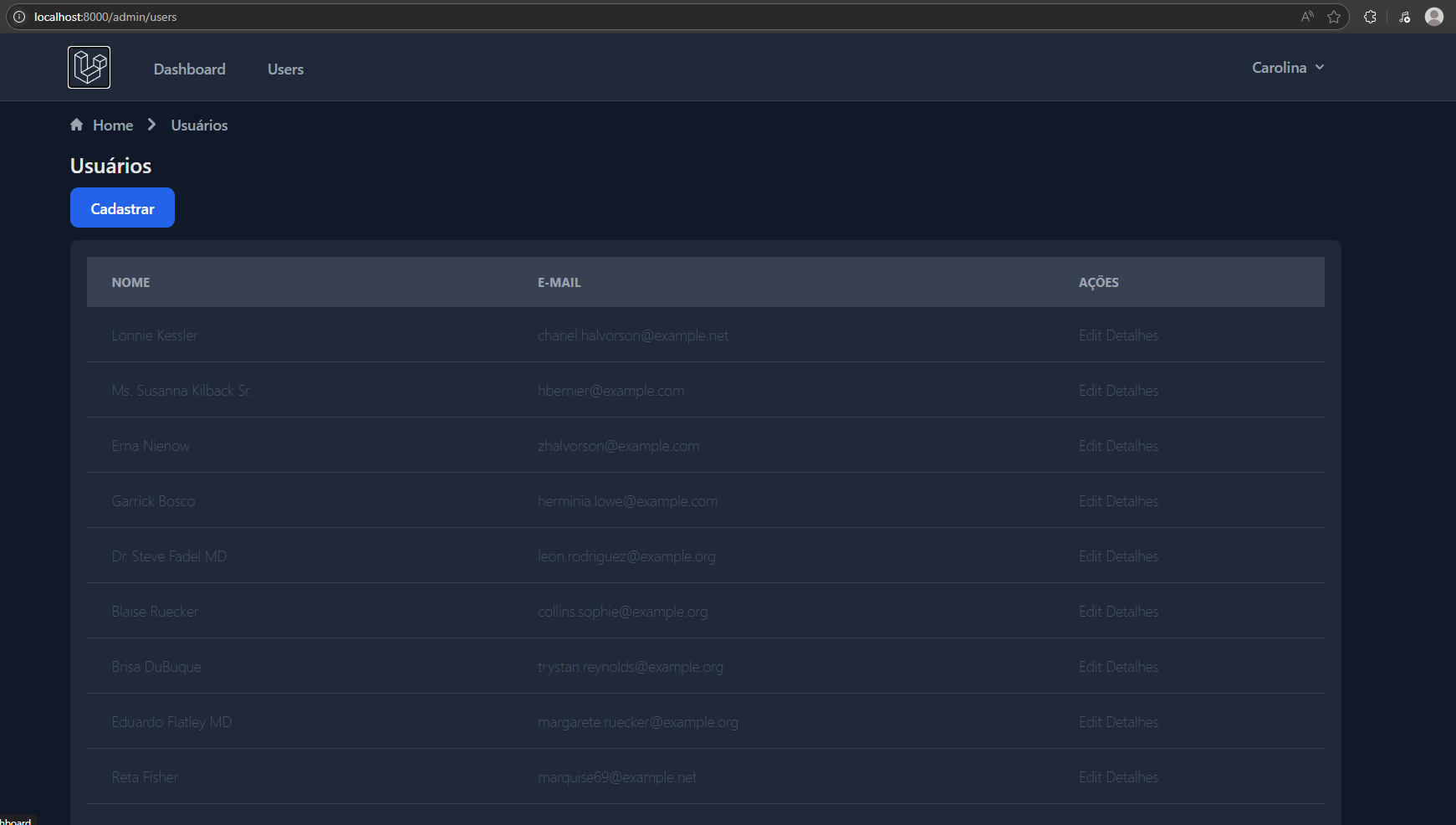The height and width of the screenshot is (825, 1456).
Task: Open the Carolina user dropdown menu
Action: pyautogui.click(x=1287, y=67)
